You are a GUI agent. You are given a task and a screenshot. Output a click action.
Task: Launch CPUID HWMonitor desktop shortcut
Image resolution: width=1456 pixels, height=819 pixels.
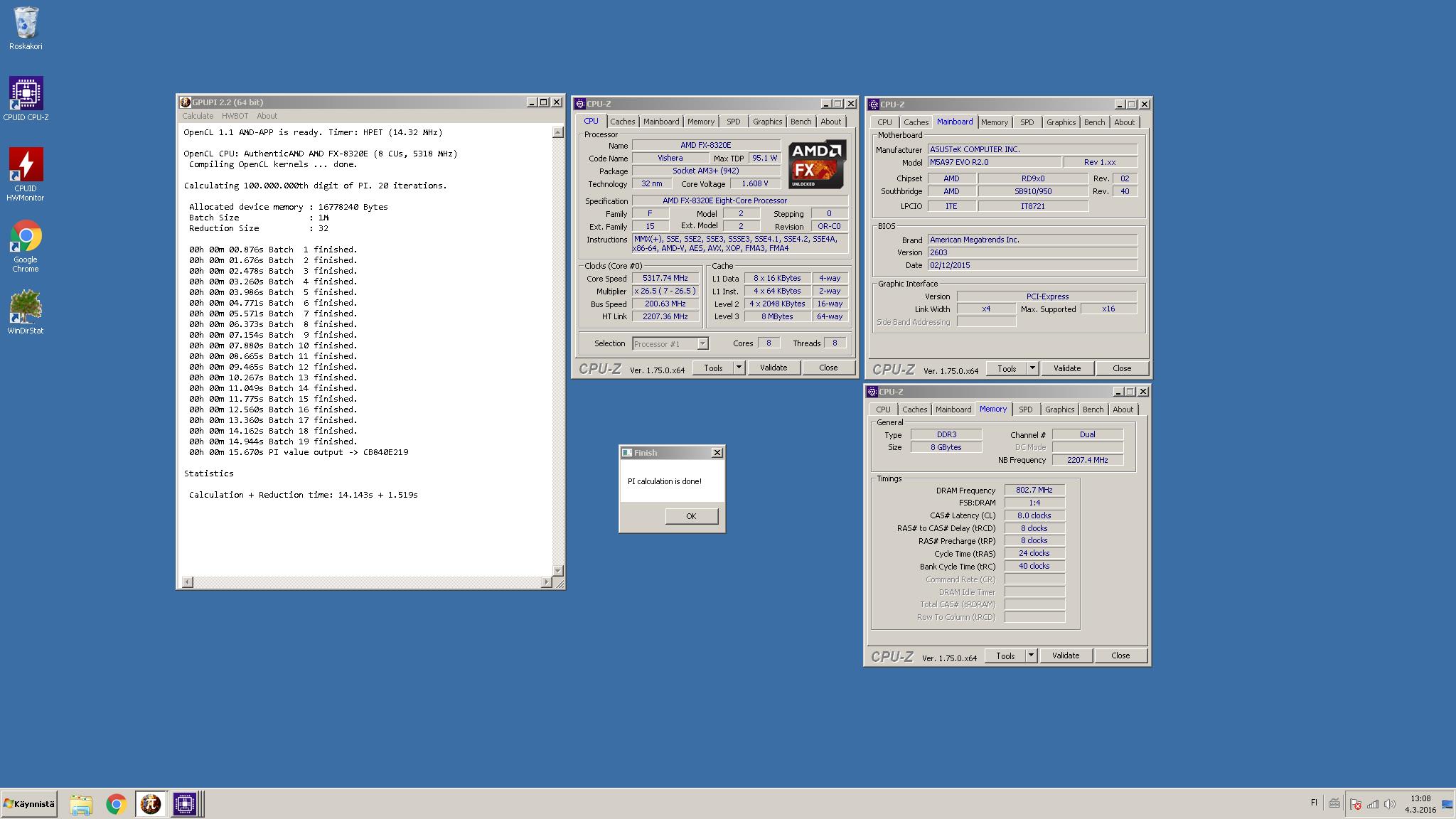pos(26,174)
